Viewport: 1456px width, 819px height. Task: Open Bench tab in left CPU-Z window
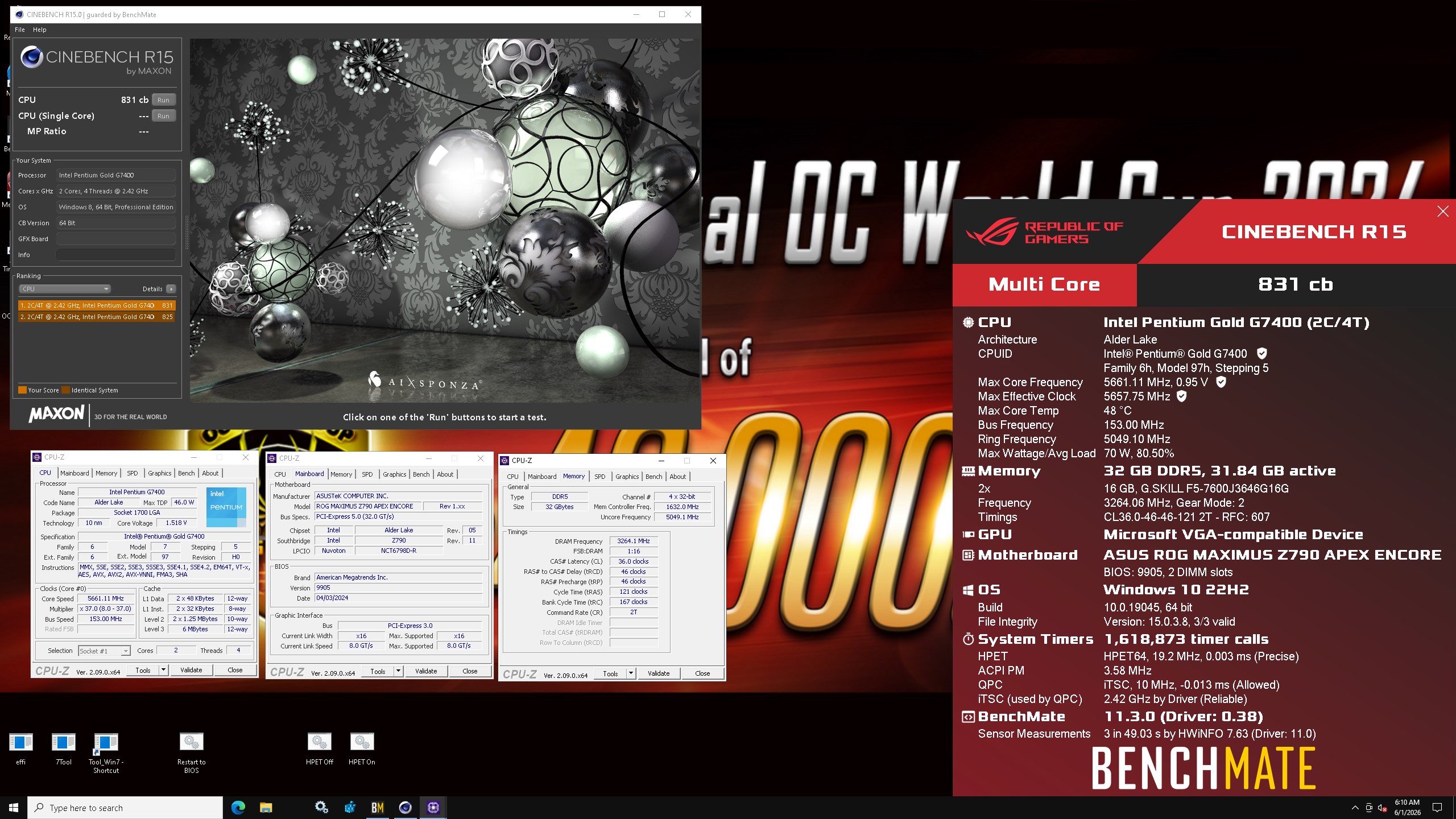[x=186, y=473]
